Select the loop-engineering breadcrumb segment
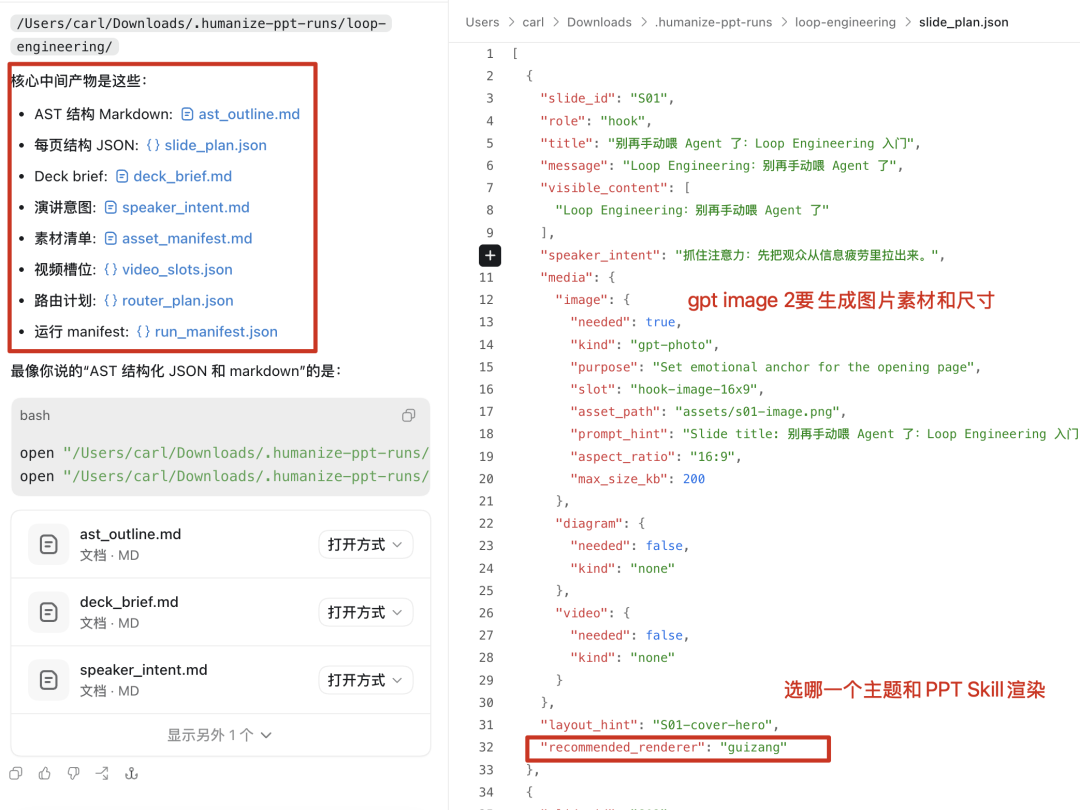 coord(845,22)
